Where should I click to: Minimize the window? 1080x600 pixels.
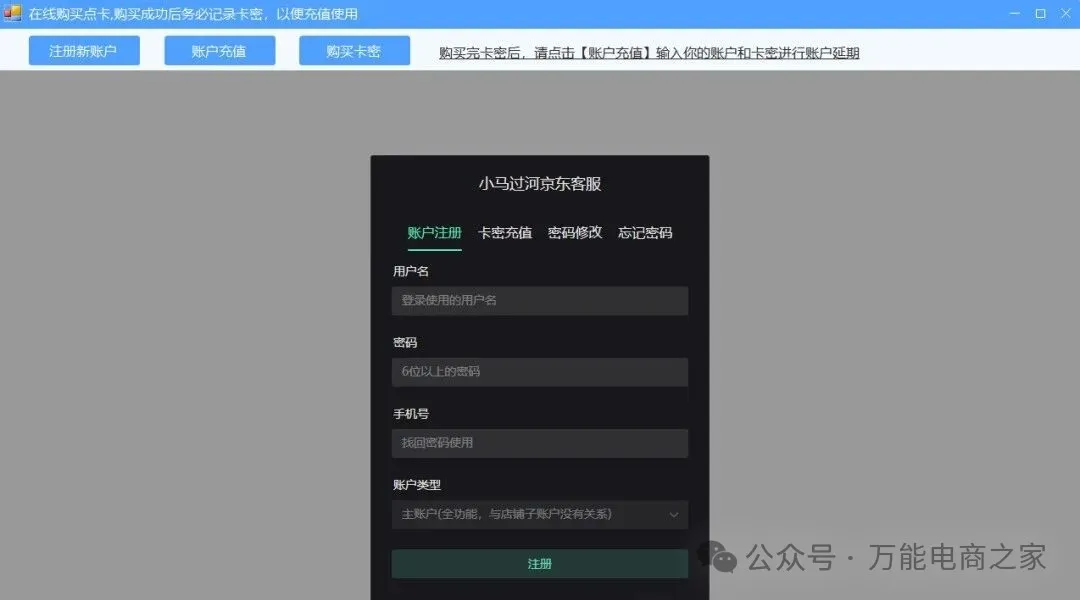1015,14
